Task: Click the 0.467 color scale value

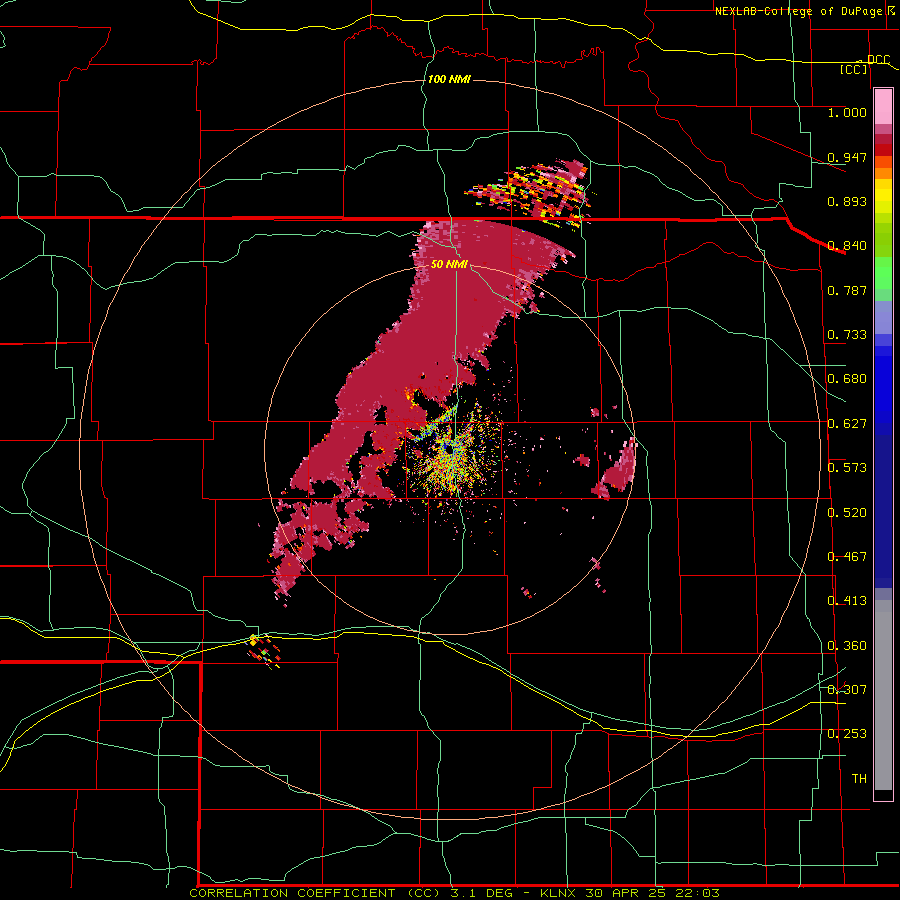Action: 847,557
